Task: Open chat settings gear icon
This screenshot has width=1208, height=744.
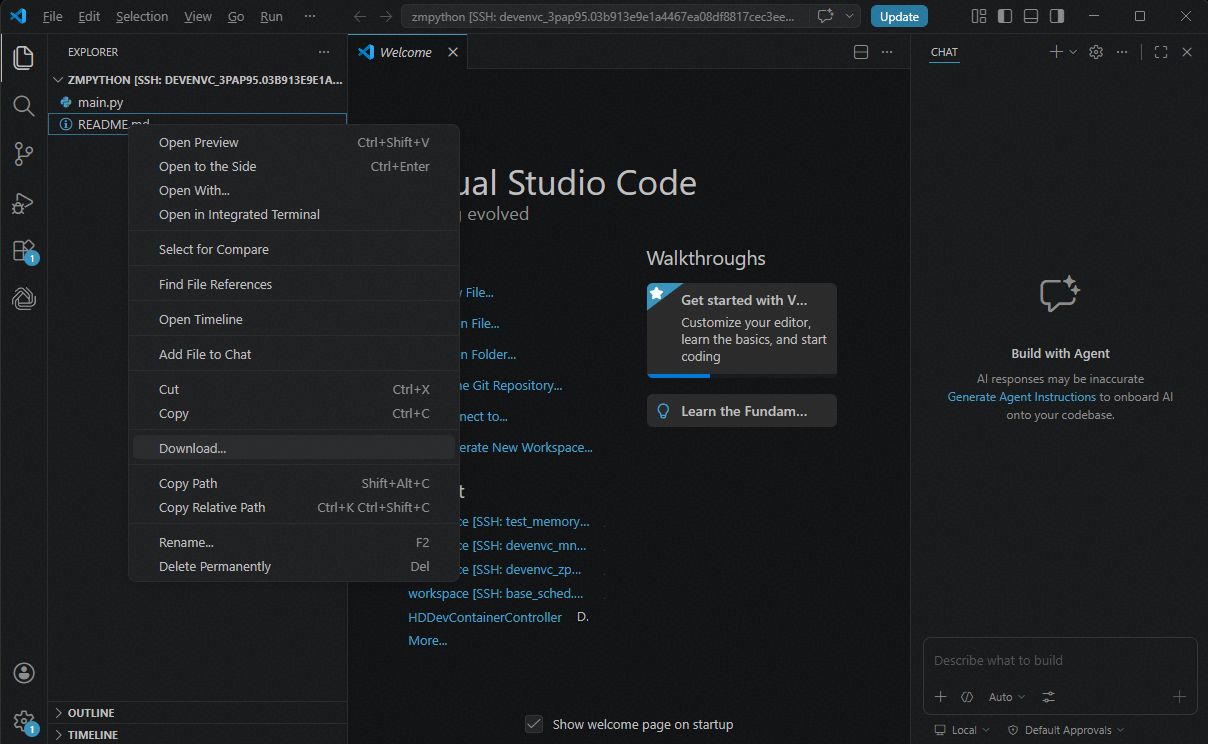Action: point(1096,52)
